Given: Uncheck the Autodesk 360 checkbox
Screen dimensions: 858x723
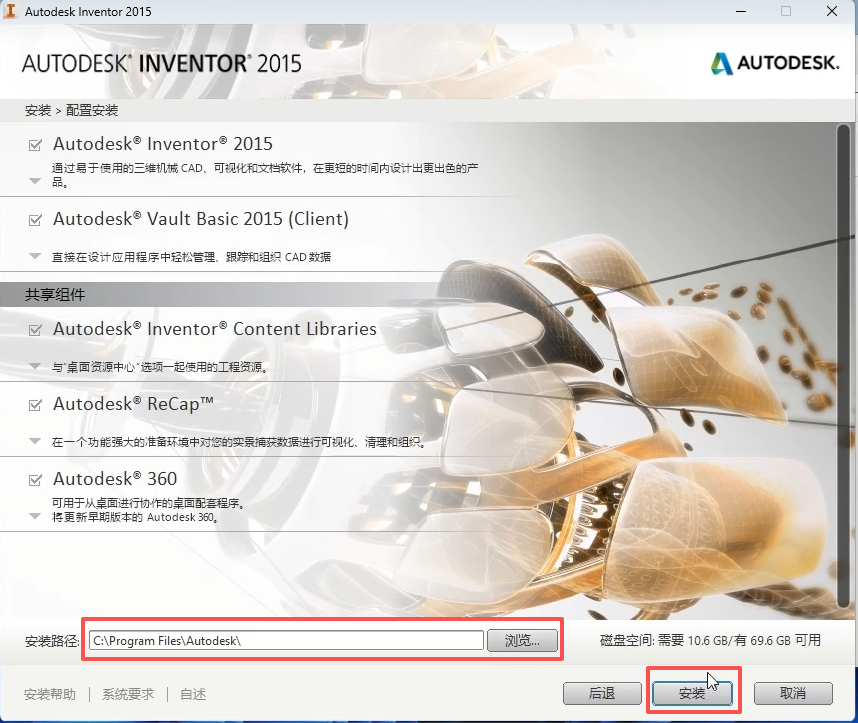Looking at the screenshot, I should [36, 479].
